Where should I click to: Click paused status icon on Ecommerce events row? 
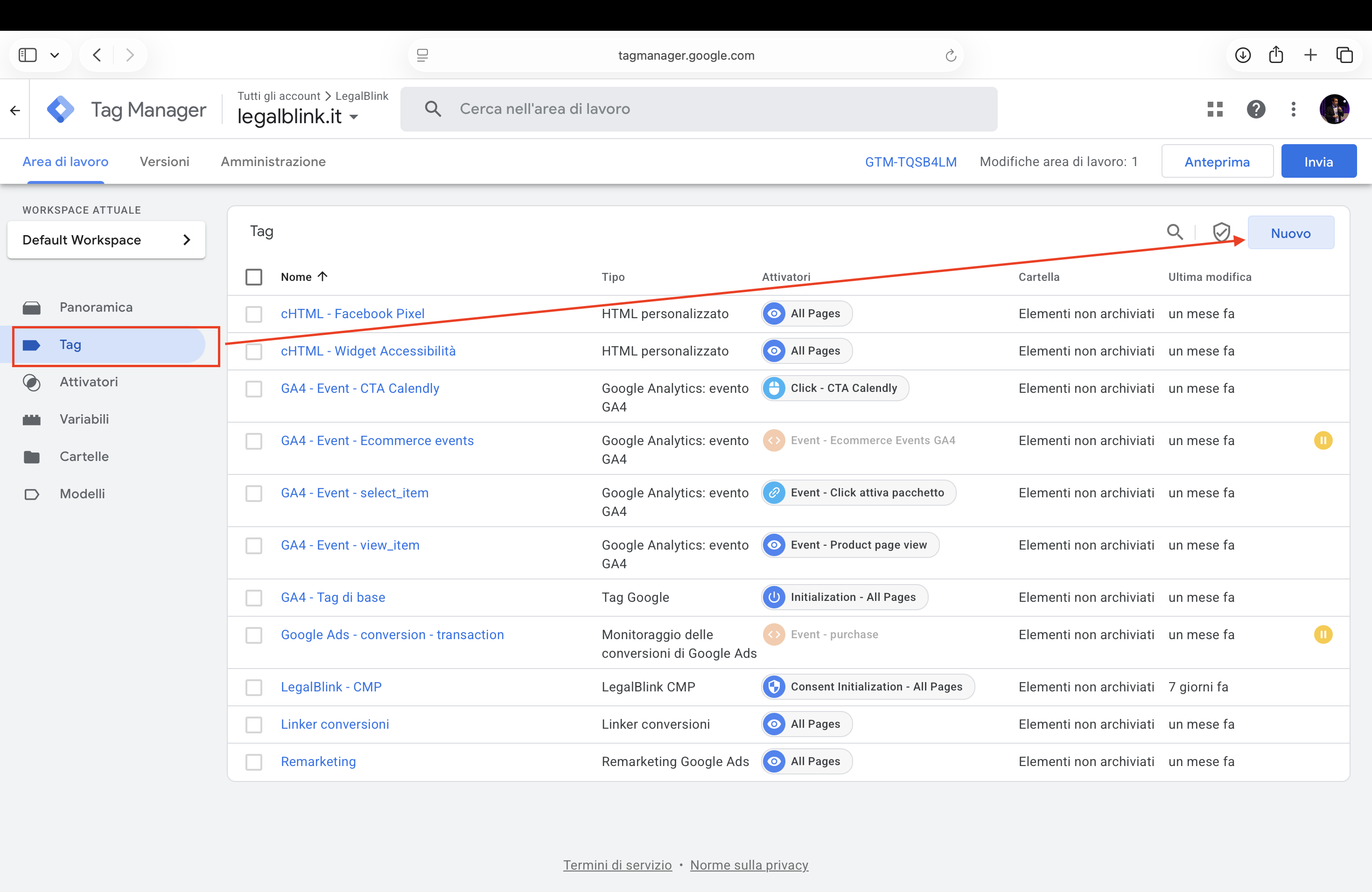[x=1323, y=441]
